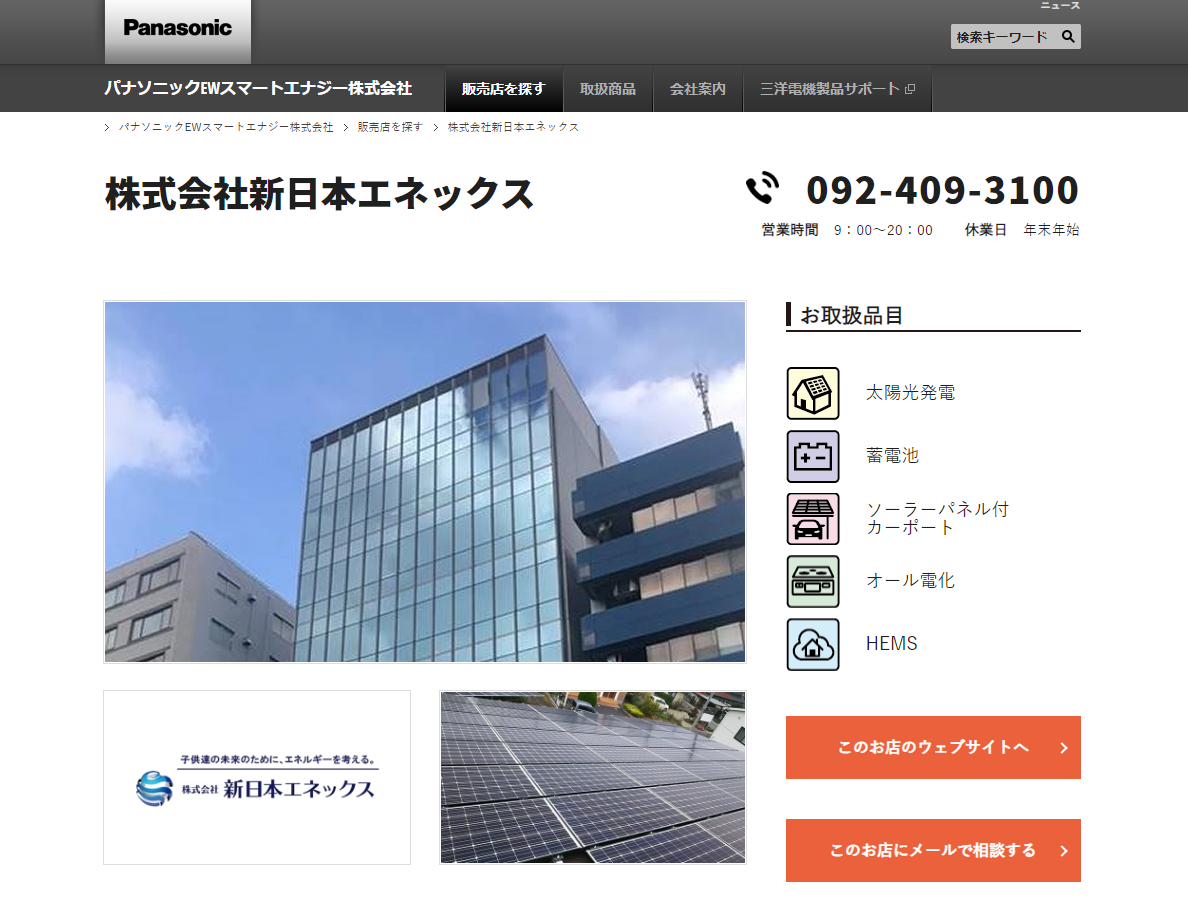Click the phone handset icon
The width and height of the screenshot is (1188, 900).
pos(762,189)
